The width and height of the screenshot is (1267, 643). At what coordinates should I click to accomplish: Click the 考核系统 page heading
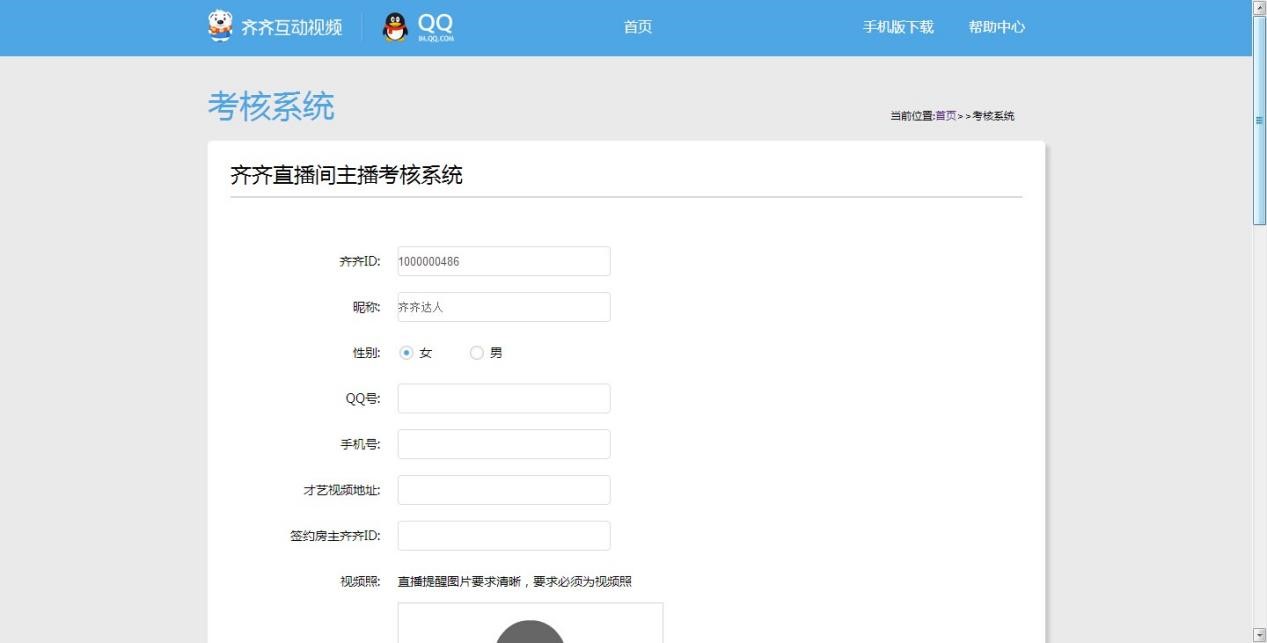tap(271, 106)
